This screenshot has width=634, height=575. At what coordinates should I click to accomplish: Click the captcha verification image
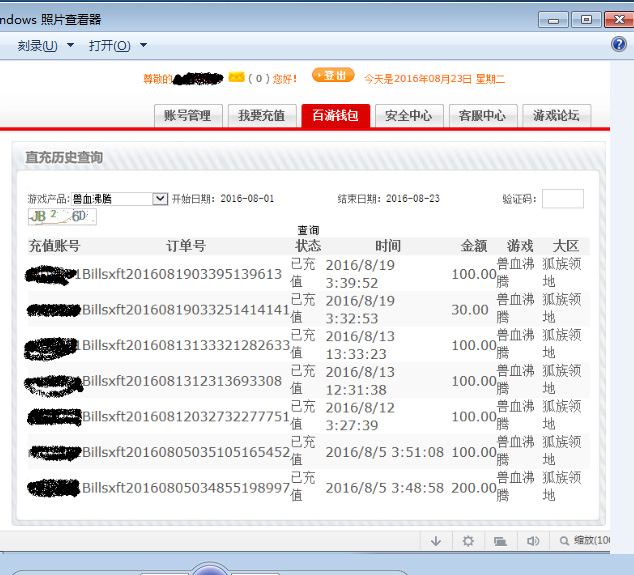62,216
